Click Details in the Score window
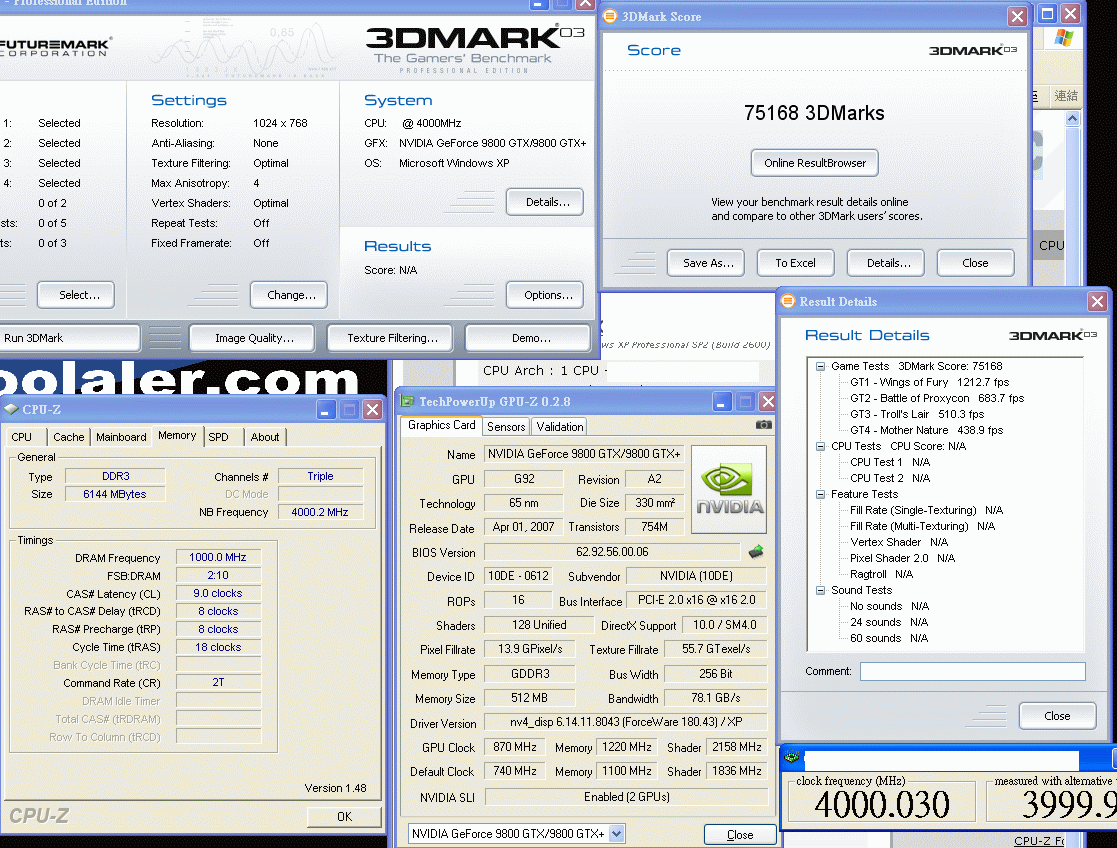 [886, 262]
